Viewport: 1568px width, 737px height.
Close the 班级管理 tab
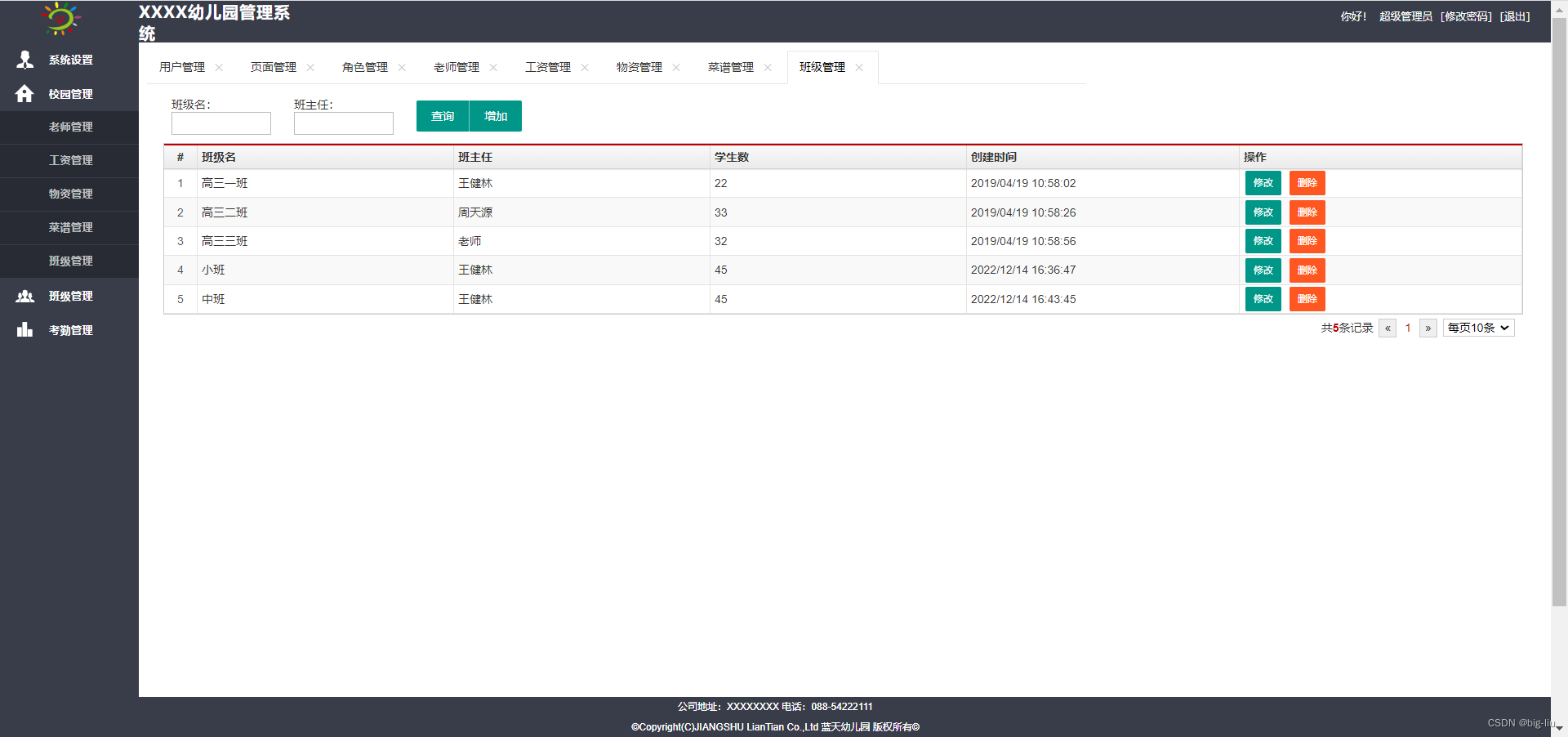click(859, 68)
